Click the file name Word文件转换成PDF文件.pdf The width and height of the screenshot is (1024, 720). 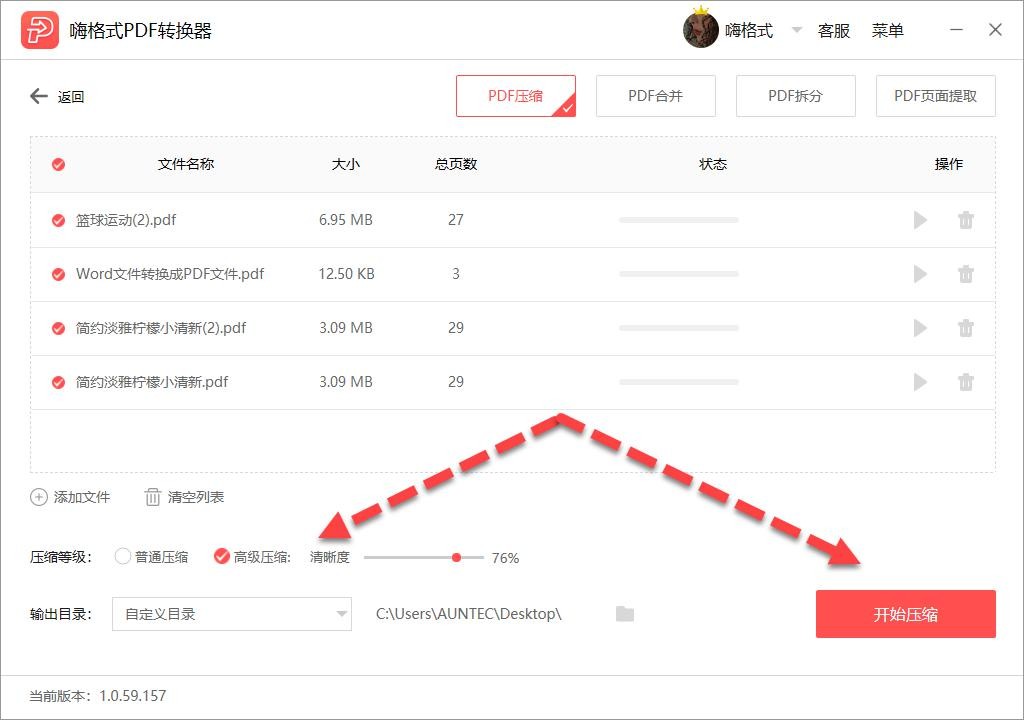170,274
